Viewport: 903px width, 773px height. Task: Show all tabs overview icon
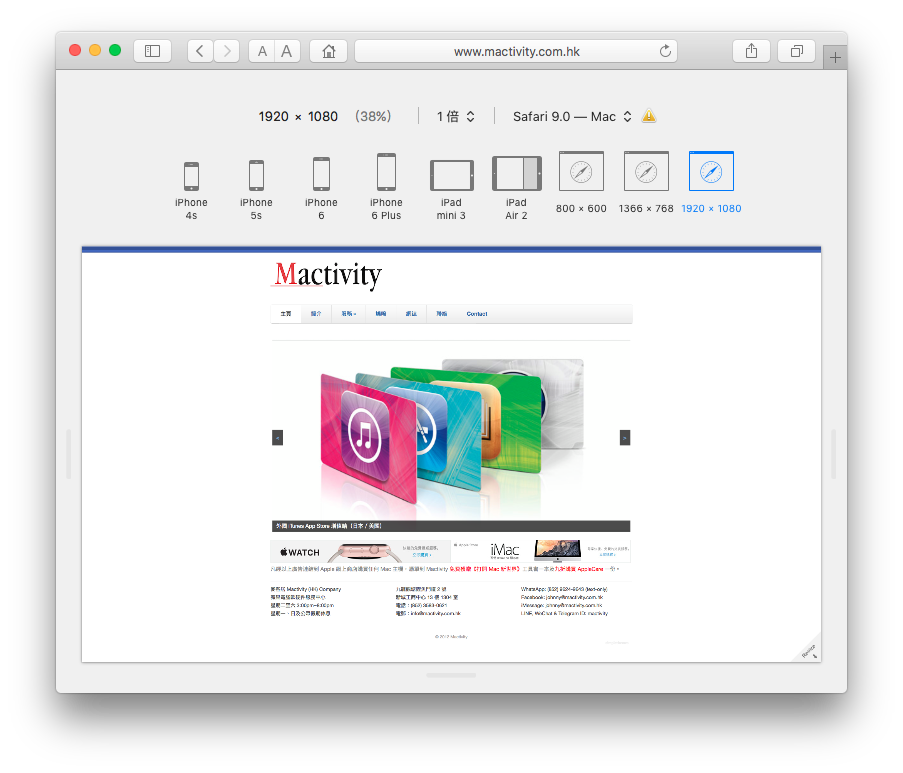pos(796,51)
